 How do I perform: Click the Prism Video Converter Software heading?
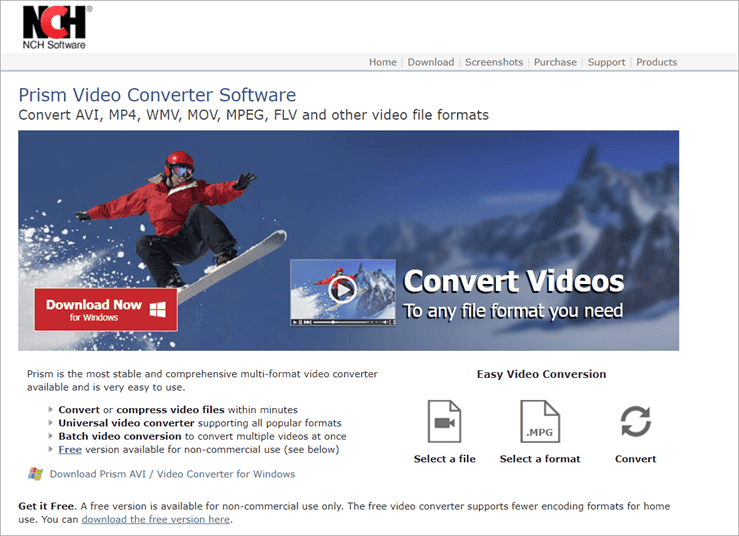[157, 95]
